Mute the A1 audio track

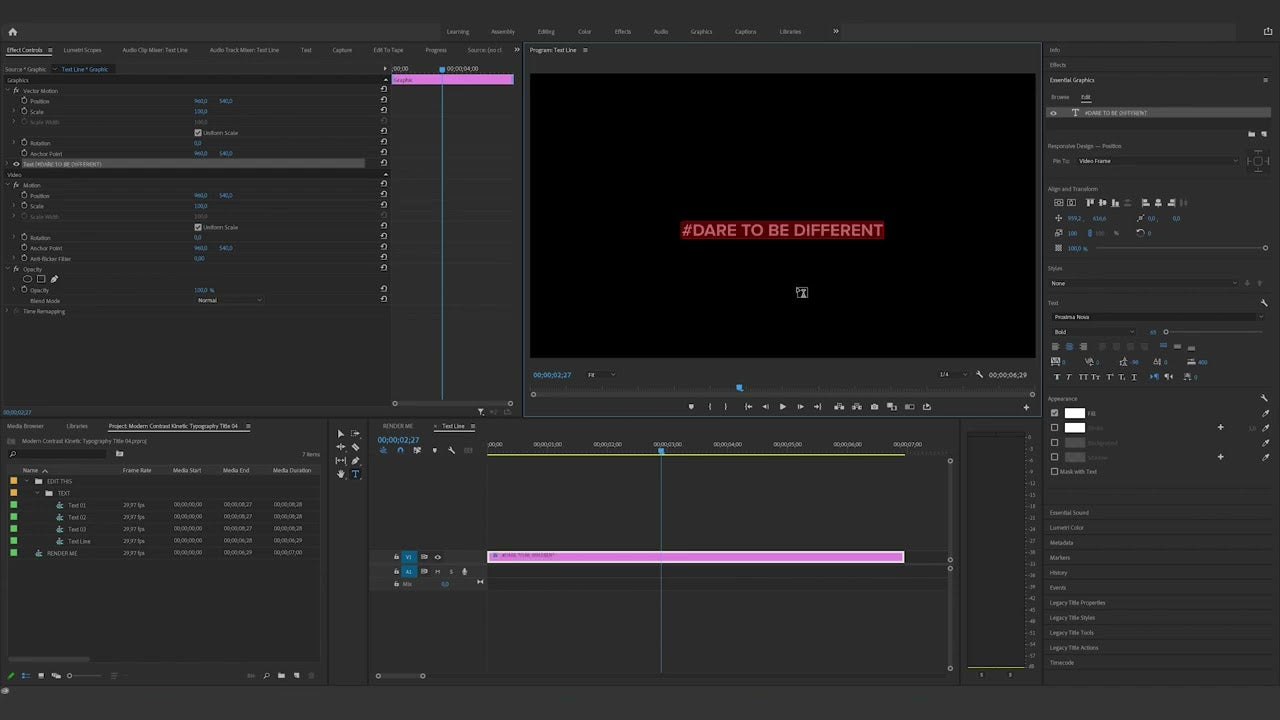438,571
